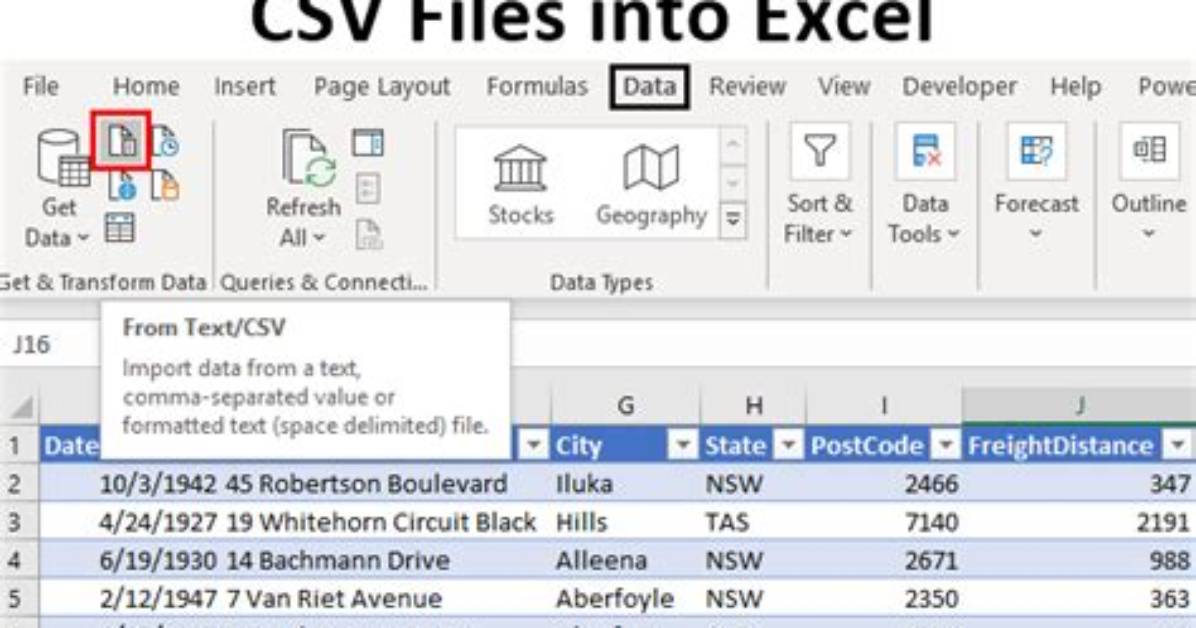Click the postcode cell 7140
Viewport: 1196px width, 628px height.
click(x=884, y=522)
